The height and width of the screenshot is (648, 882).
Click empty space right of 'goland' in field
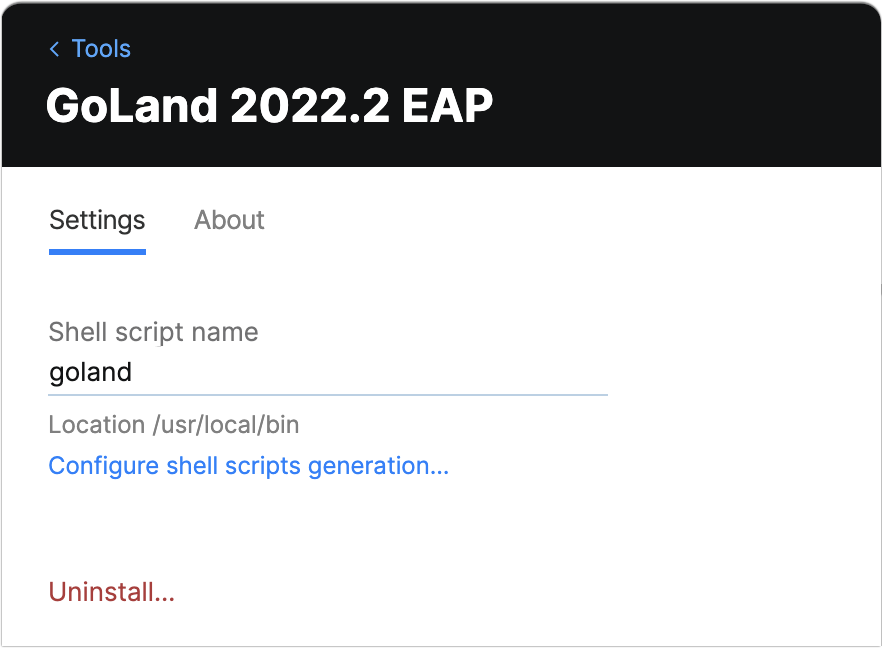(400, 373)
